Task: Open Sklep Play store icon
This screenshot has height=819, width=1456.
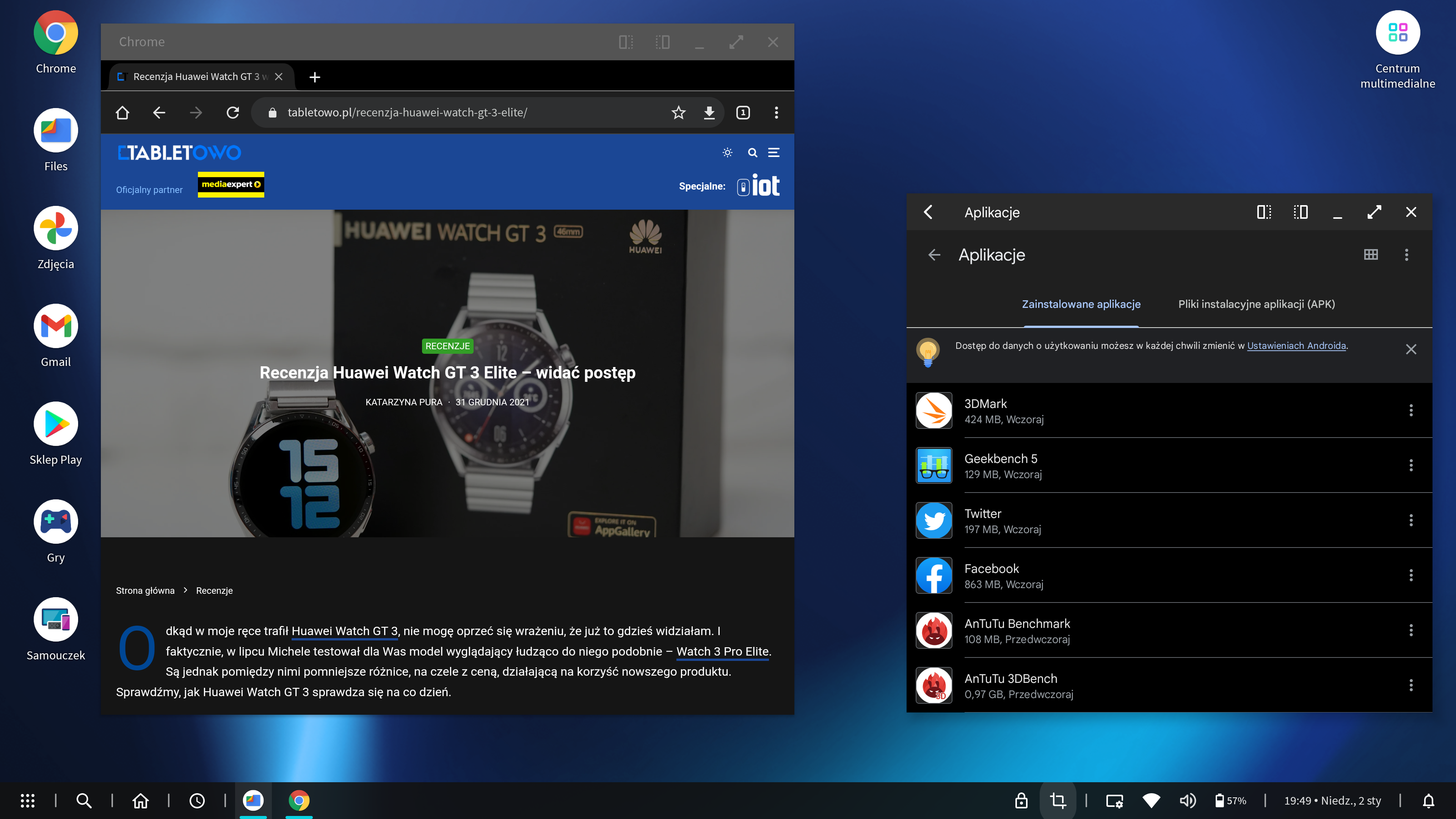Action: pos(55,424)
